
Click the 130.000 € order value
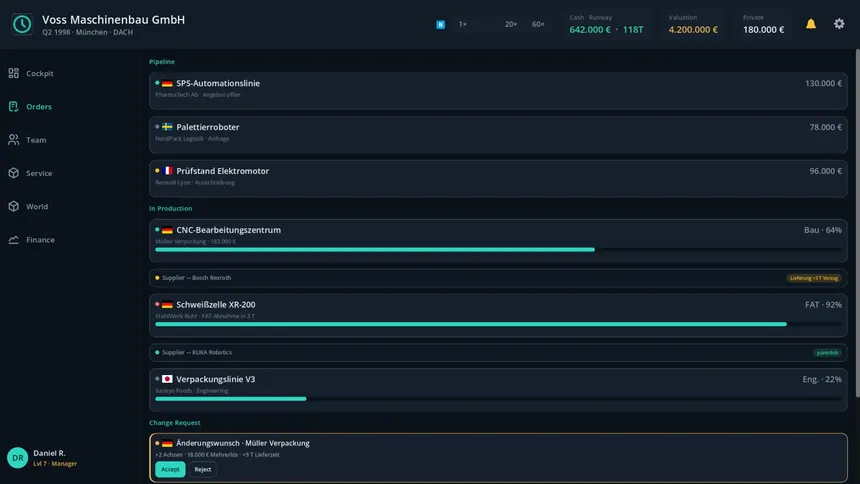(823, 83)
